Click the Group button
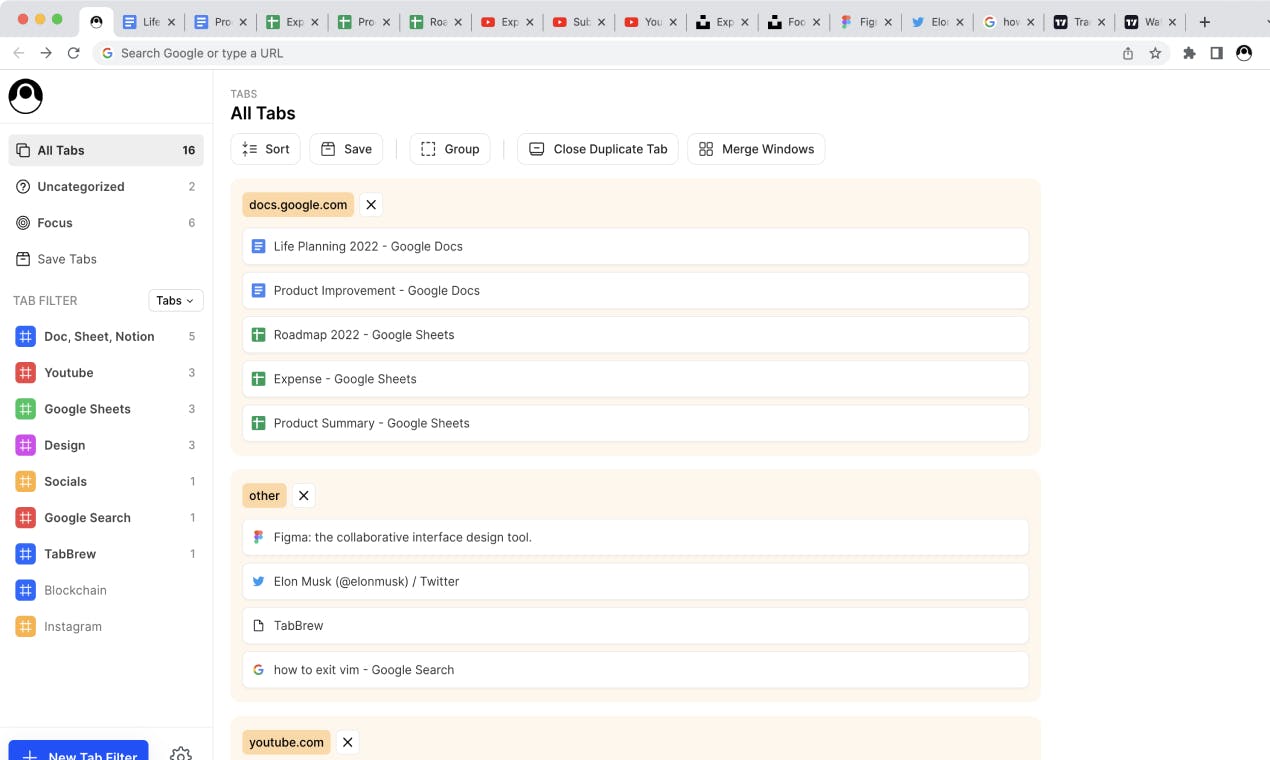This screenshot has height=760, width=1270. click(x=450, y=149)
